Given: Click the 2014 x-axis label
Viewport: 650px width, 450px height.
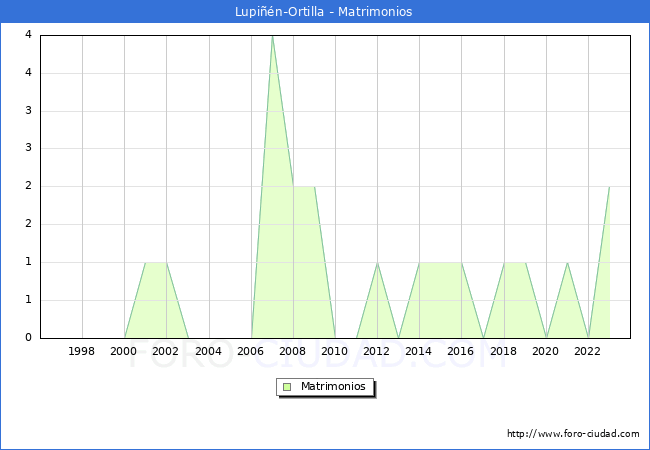Looking at the screenshot, I should coord(419,351).
